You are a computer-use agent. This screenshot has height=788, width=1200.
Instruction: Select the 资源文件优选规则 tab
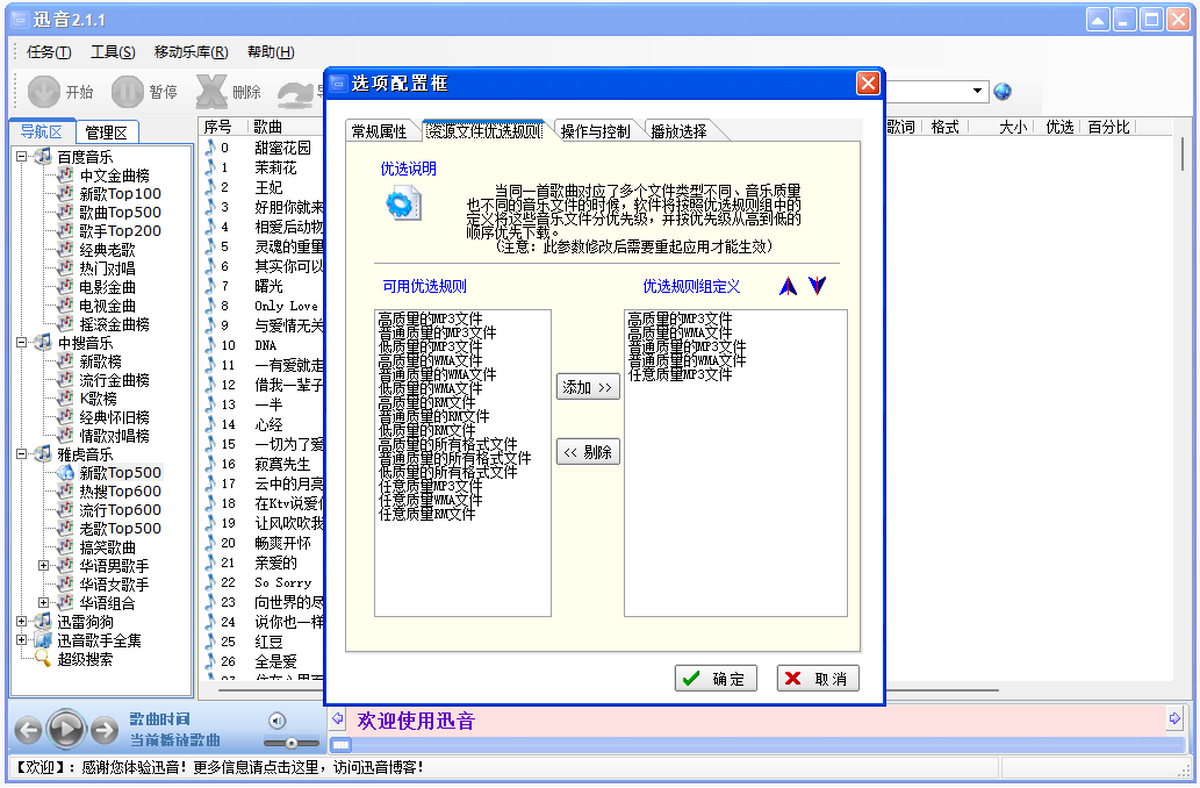pyautogui.click(x=484, y=130)
